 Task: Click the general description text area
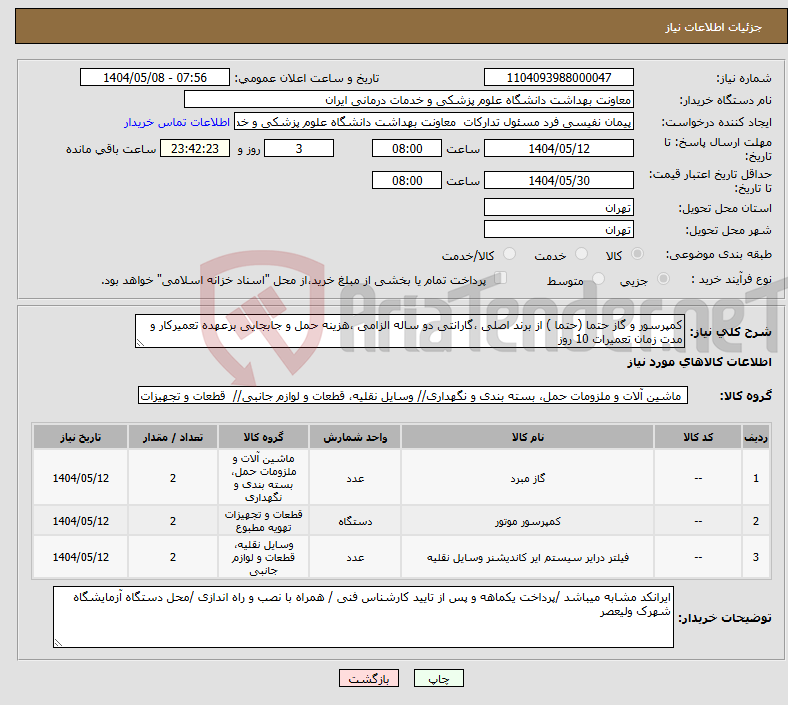tap(410, 331)
